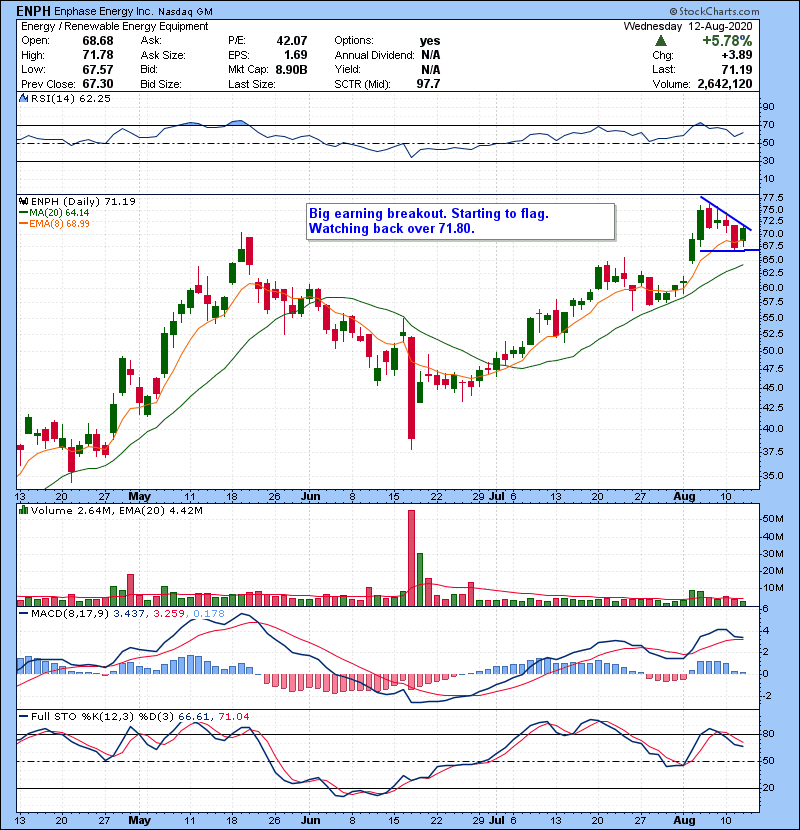Click the stochastic %D value 71.04

[233, 717]
